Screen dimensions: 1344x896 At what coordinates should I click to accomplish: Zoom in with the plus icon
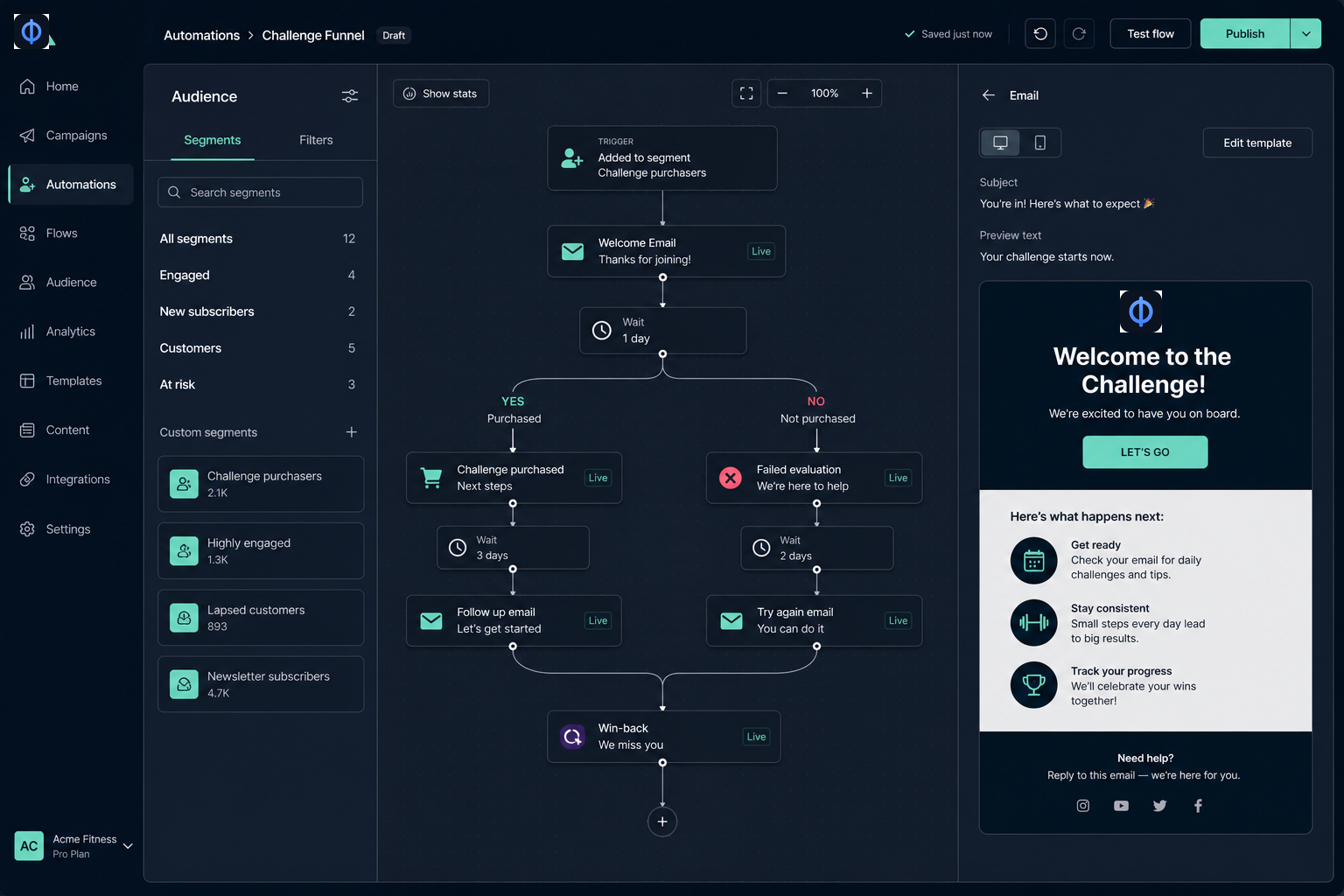pos(867,94)
